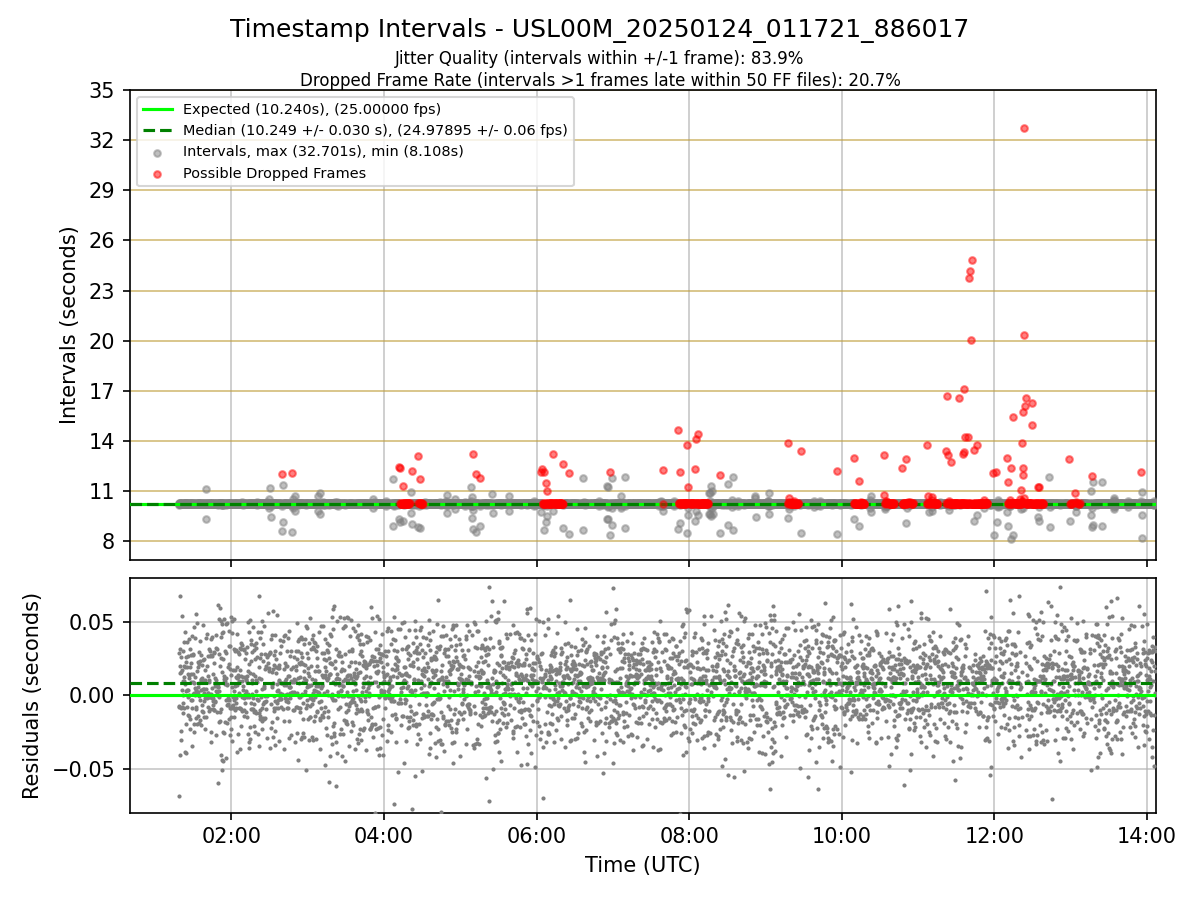This screenshot has height=900, width=1200.
Task: Click the plot title 'Timestamp Intervals - USL00M_20250124_011721_886017'
Action: [599, 29]
